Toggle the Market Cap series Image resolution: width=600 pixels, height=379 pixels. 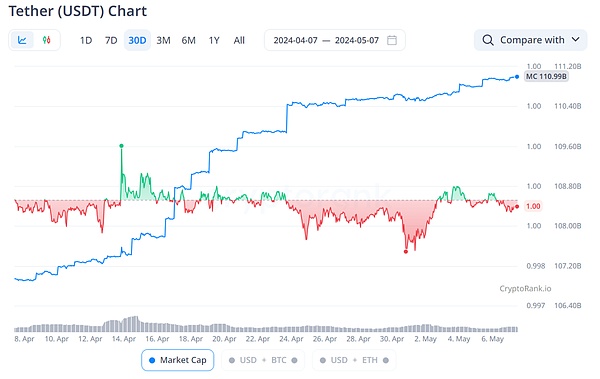[x=178, y=360]
